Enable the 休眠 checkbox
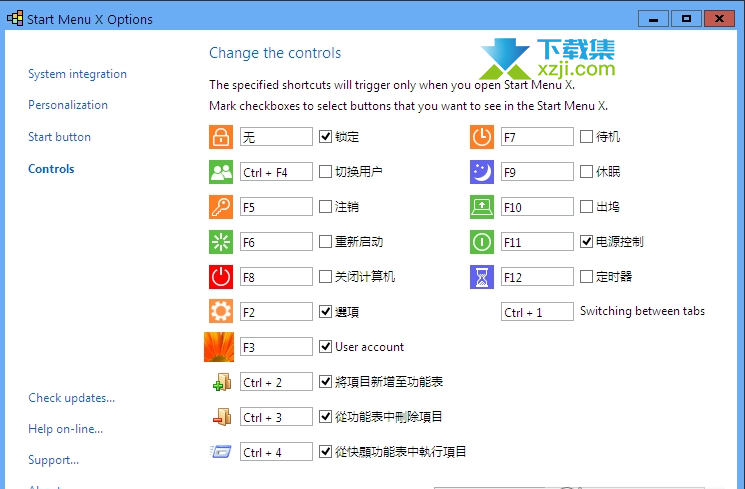 [x=587, y=172]
